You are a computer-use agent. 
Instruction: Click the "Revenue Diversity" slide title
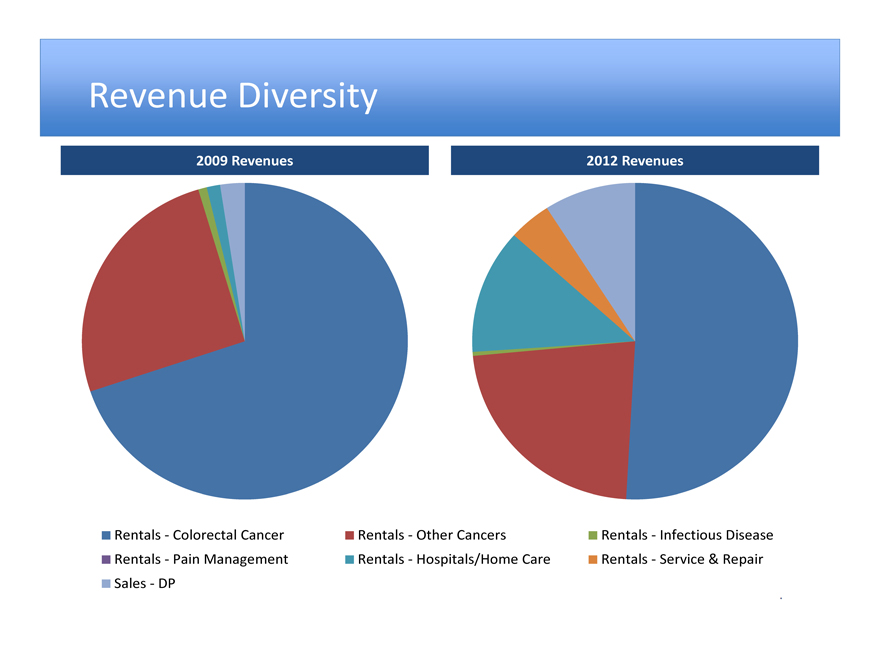[233, 96]
